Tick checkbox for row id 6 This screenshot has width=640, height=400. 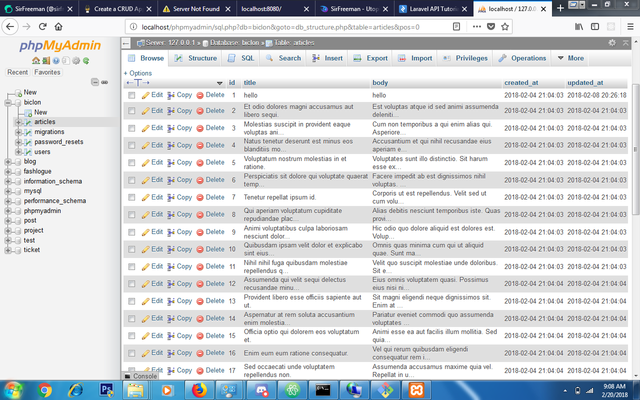[x=131, y=180]
